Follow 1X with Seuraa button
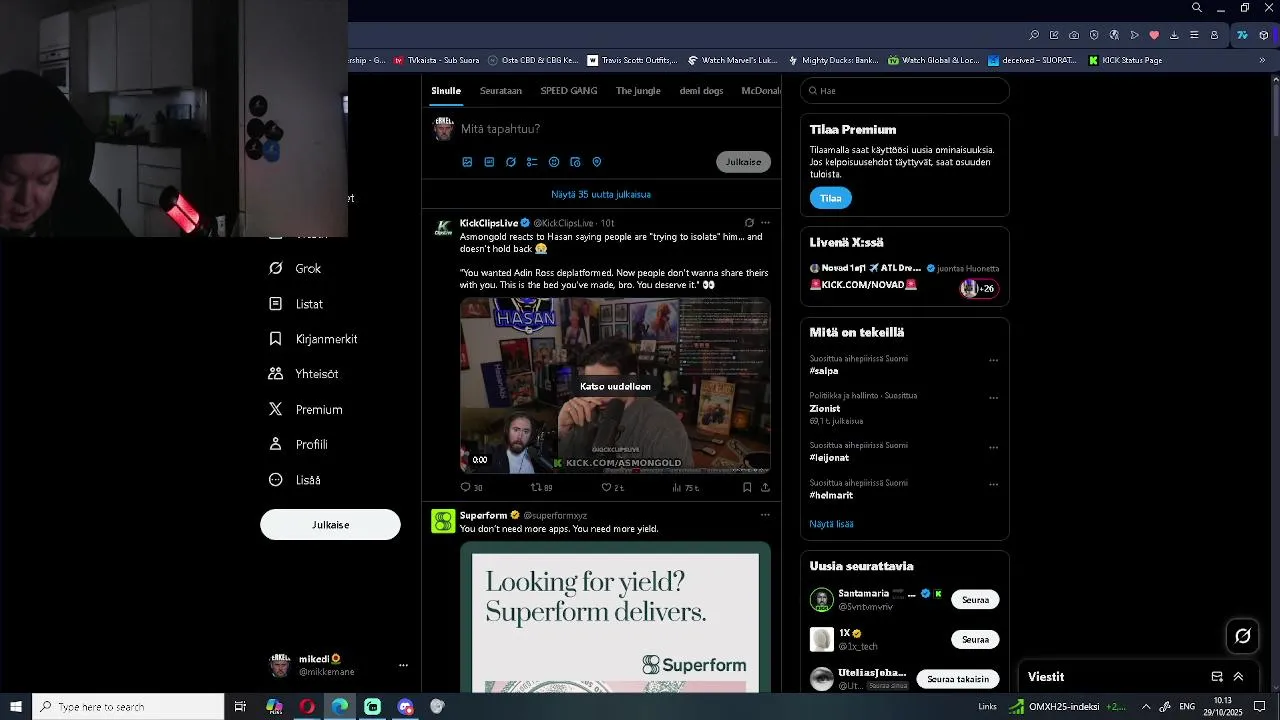This screenshot has height=720, width=1280. click(975, 639)
